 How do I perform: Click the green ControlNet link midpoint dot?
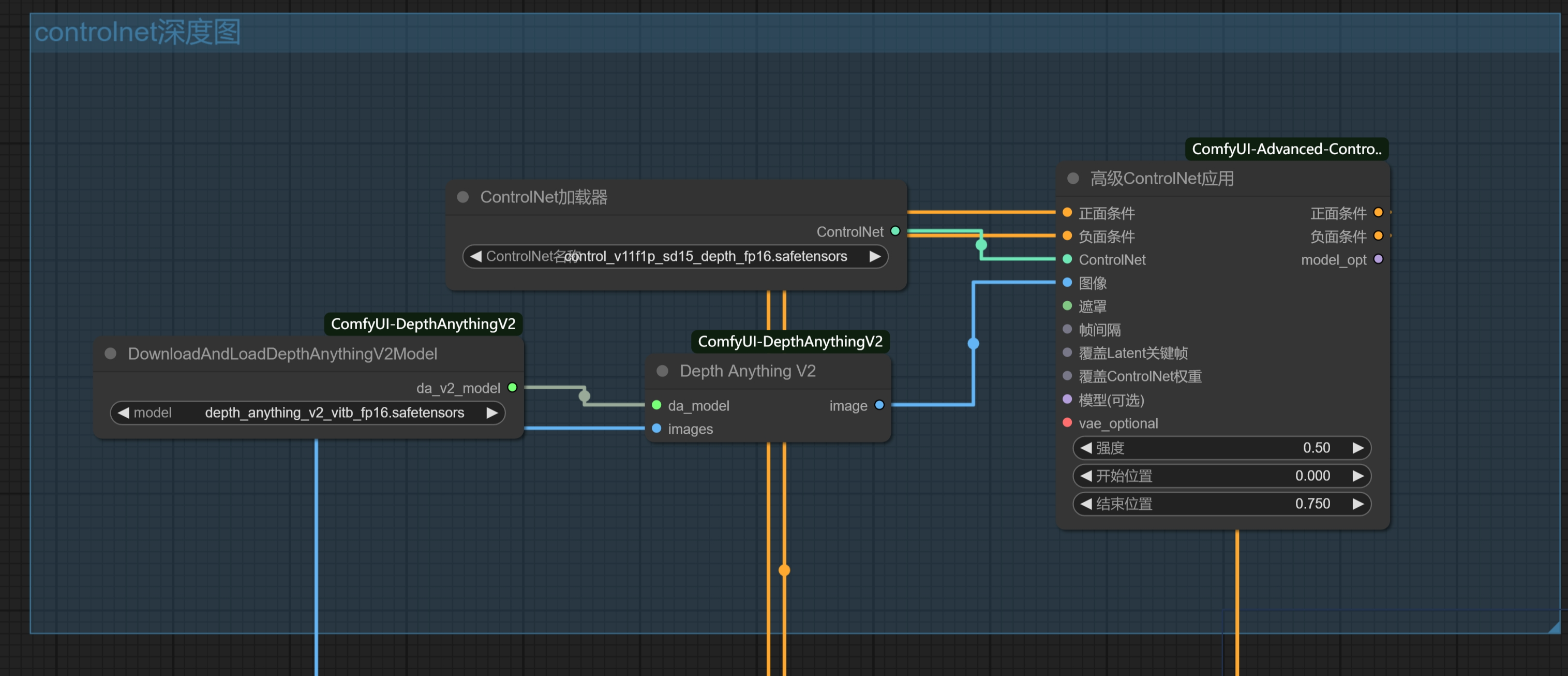(x=981, y=245)
